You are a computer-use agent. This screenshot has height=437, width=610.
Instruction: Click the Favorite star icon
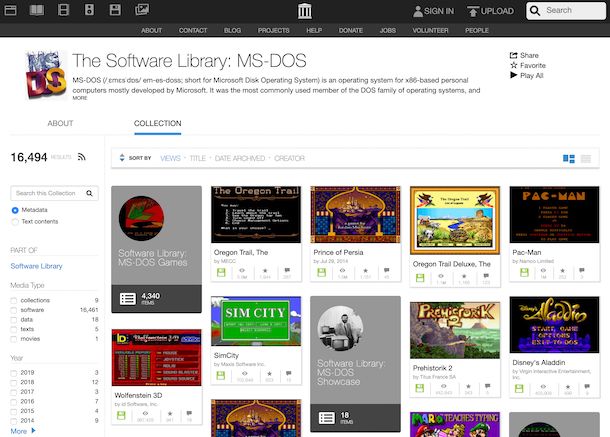coord(514,65)
